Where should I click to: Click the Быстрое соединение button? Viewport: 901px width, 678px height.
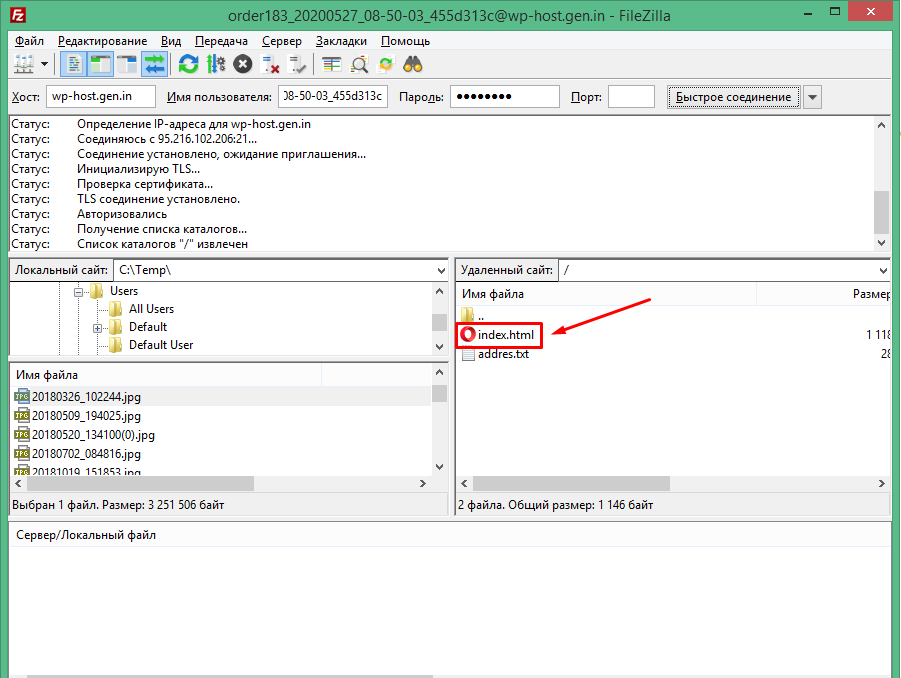pyautogui.click(x=733, y=97)
